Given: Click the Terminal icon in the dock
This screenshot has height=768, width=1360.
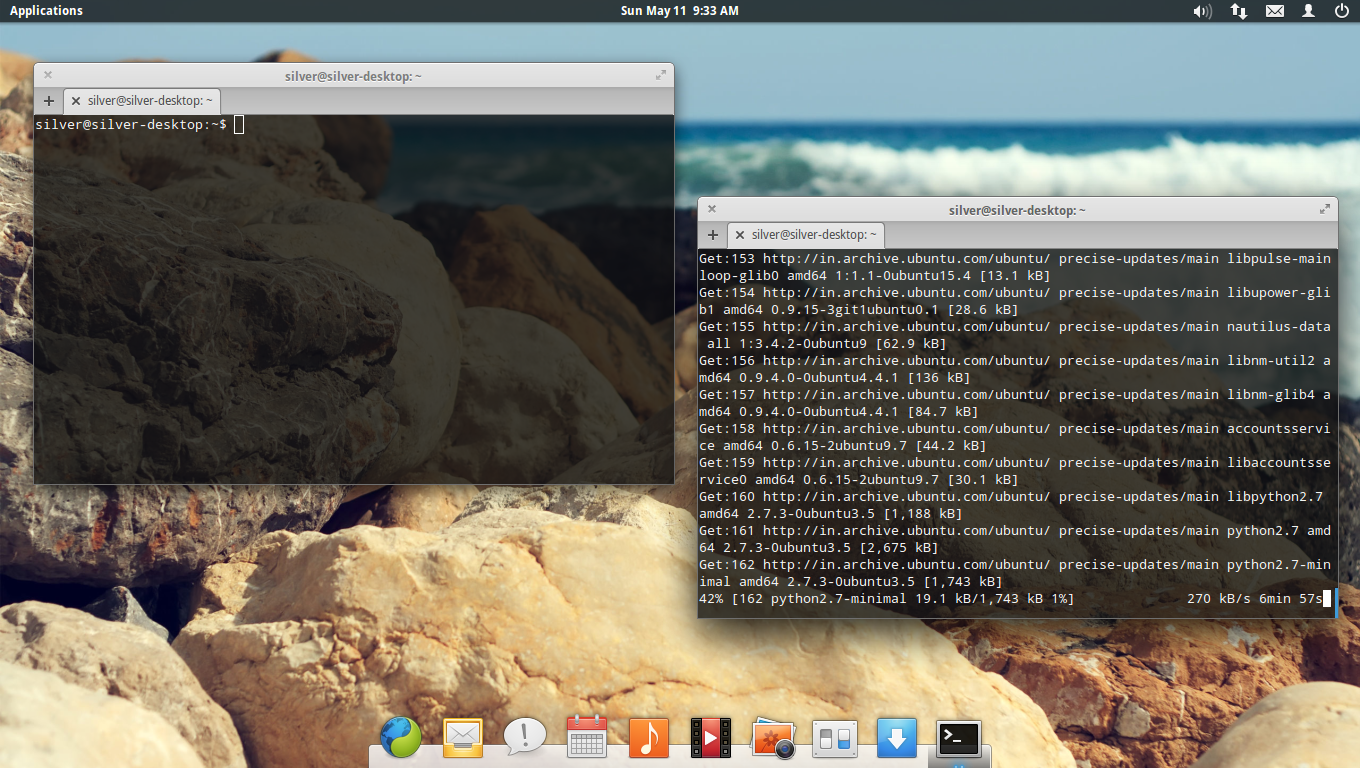Looking at the screenshot, I should tap(959, 738).
